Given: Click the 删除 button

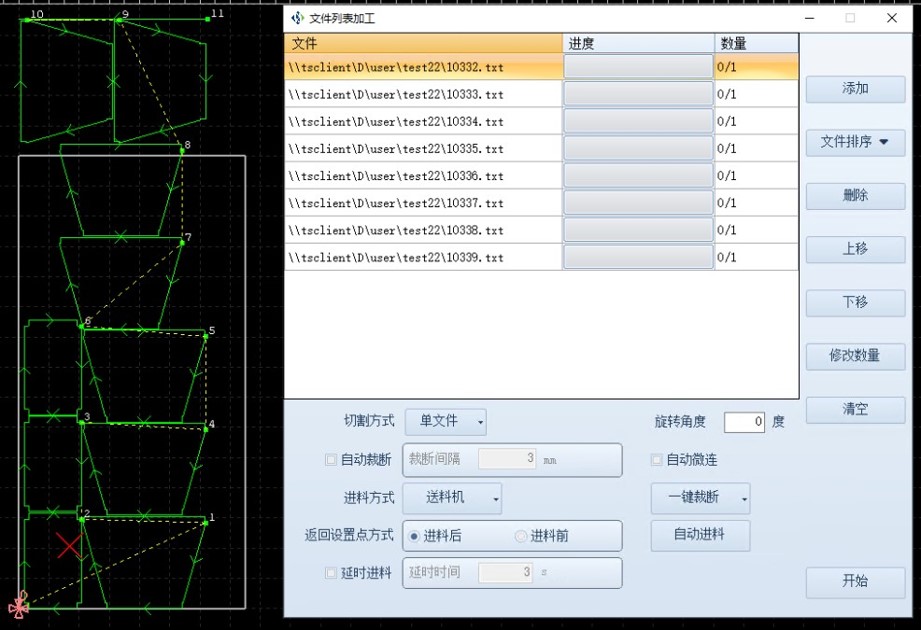Looking at the screenshot, I should 855,196.
